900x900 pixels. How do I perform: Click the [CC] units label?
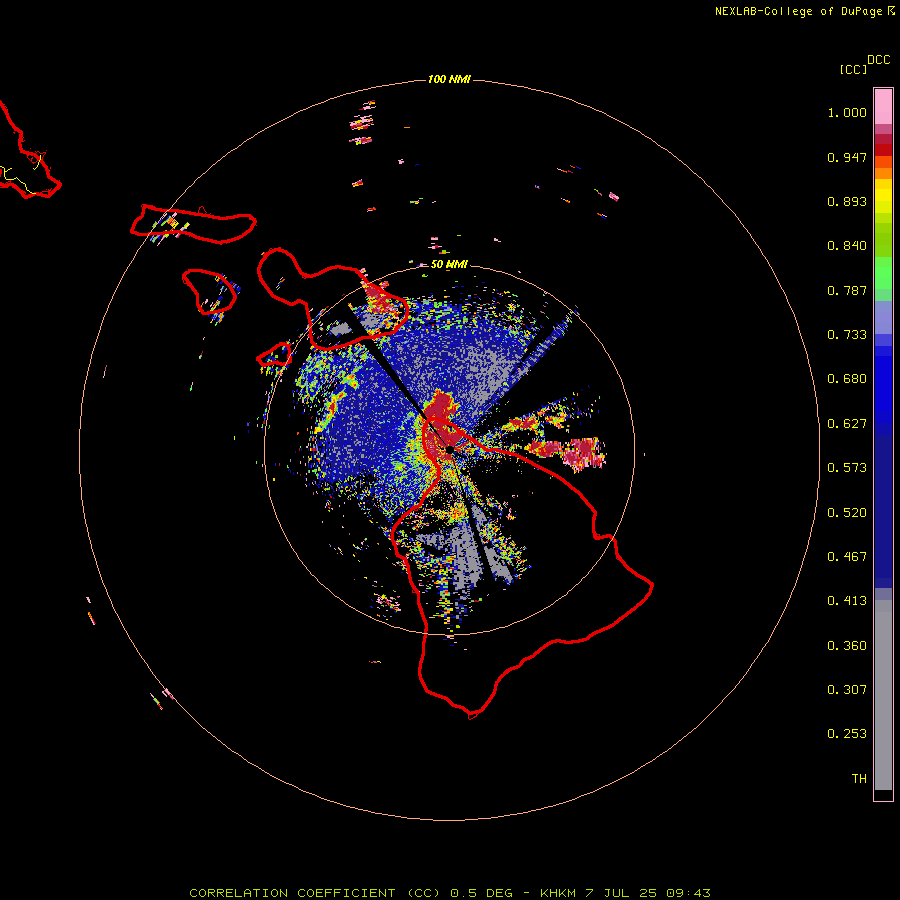pyautogui.click(x=853, y=69)
